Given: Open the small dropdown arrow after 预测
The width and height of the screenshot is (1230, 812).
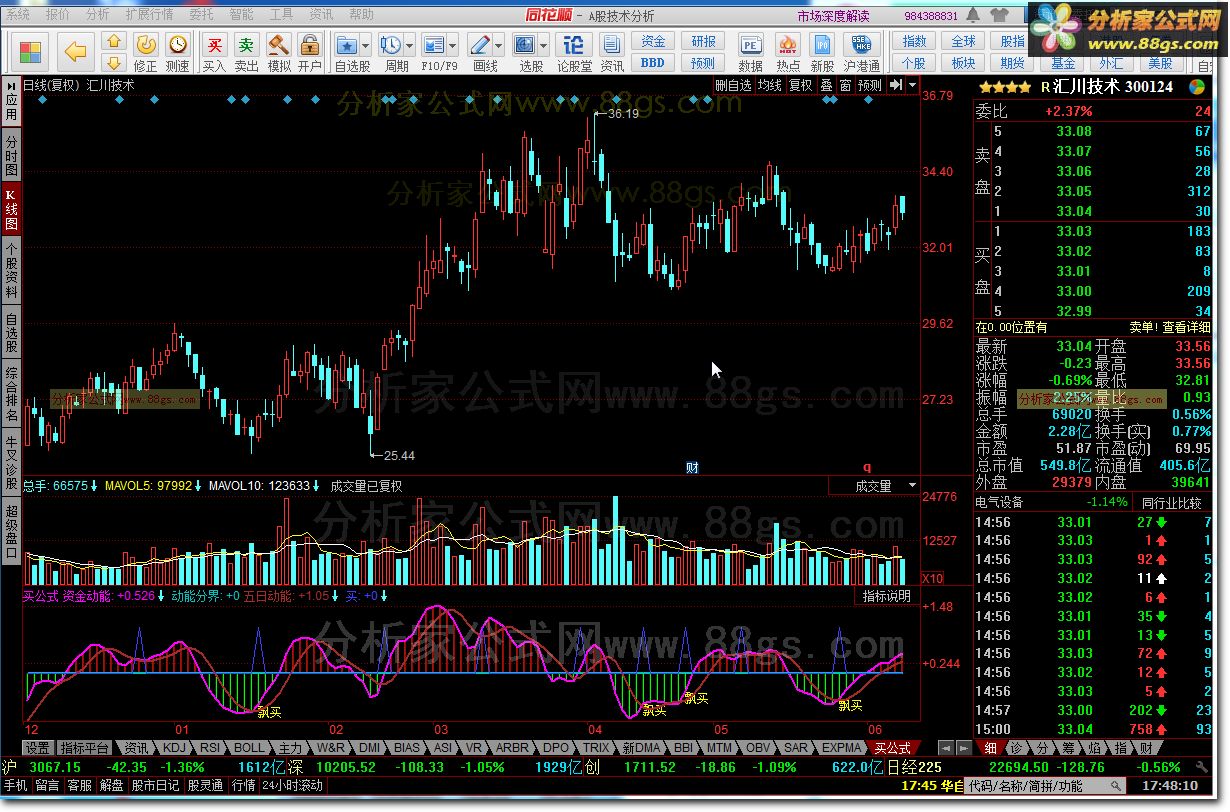Looking at the screenshot, I should (x=912, y=86).
